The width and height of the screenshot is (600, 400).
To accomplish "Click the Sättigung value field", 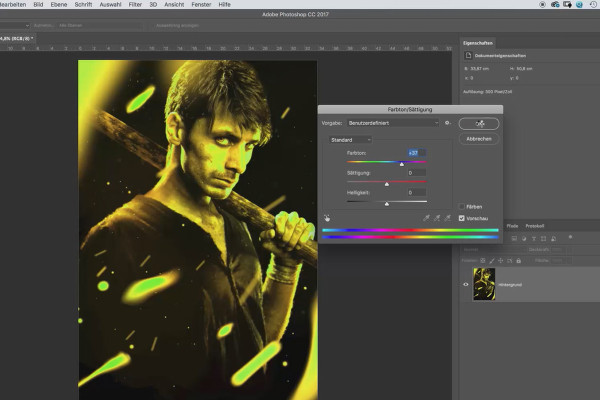I will (x=417, y=173).
